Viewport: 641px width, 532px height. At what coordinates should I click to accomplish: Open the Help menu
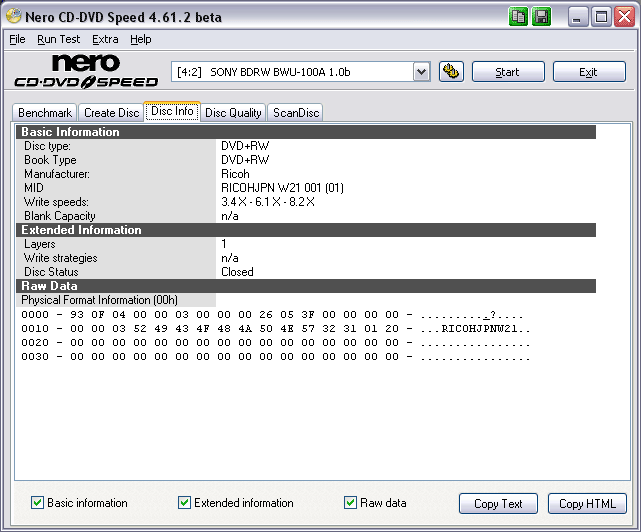pos(141,39)
